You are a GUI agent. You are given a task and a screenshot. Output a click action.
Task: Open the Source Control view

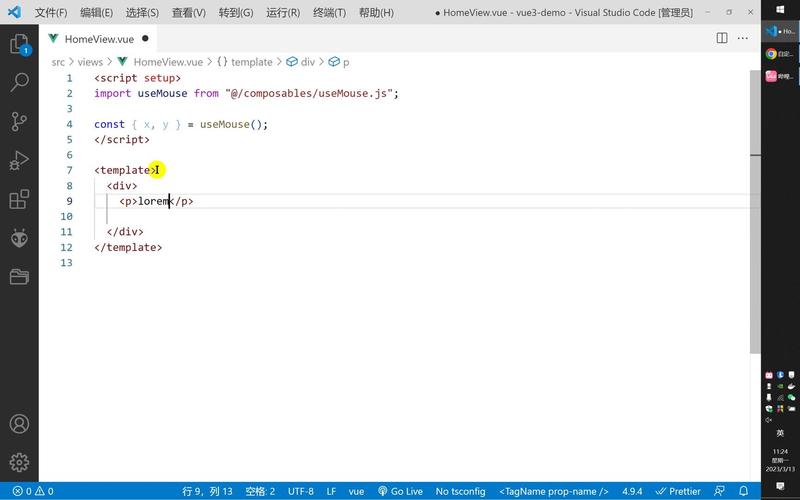19,121
